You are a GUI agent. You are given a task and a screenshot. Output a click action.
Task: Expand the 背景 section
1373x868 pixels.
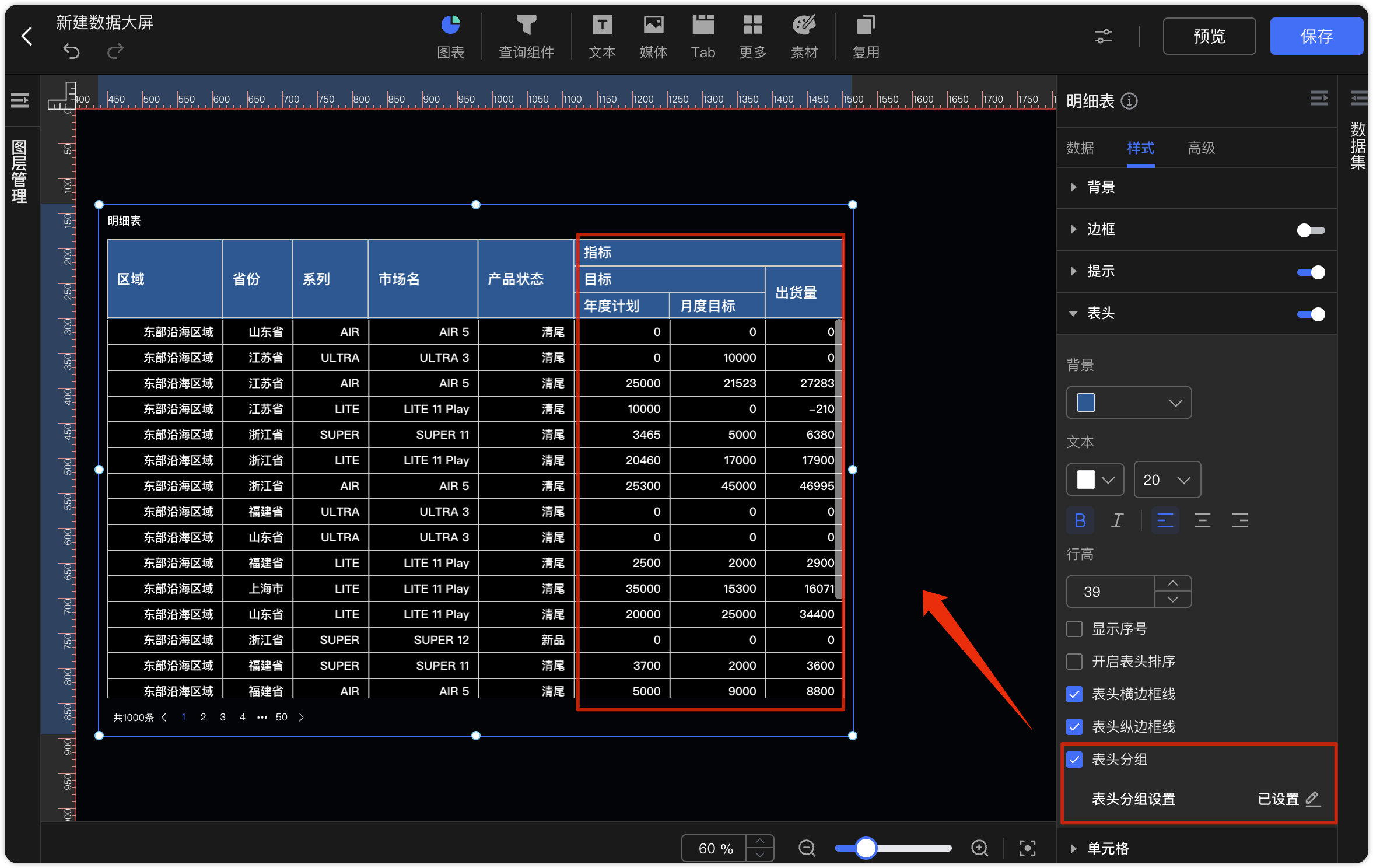click(1073, 187)
